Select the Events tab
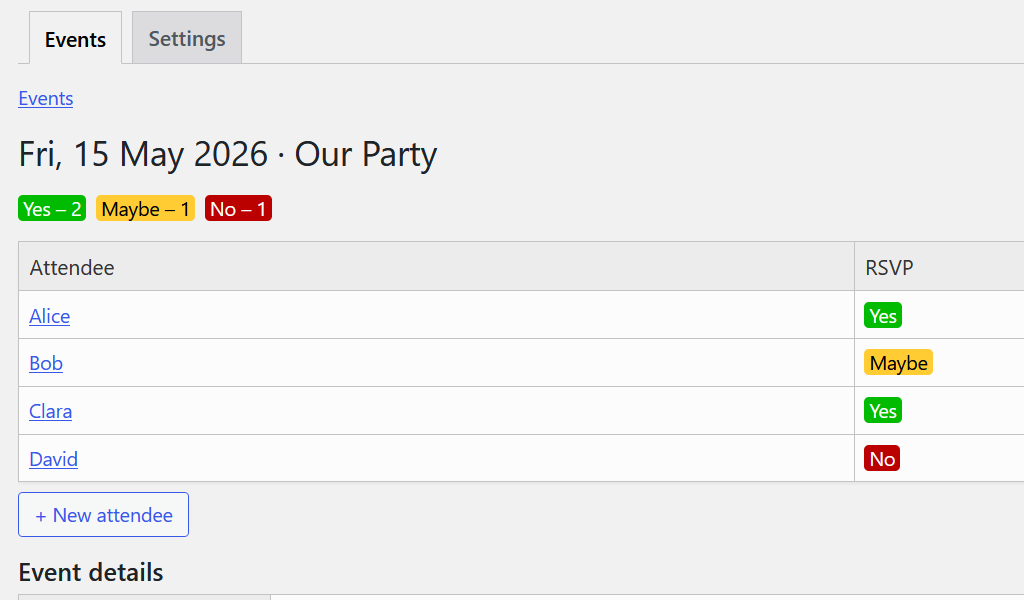The height and width of the screenshot is (600, 1024). point(75,38)
